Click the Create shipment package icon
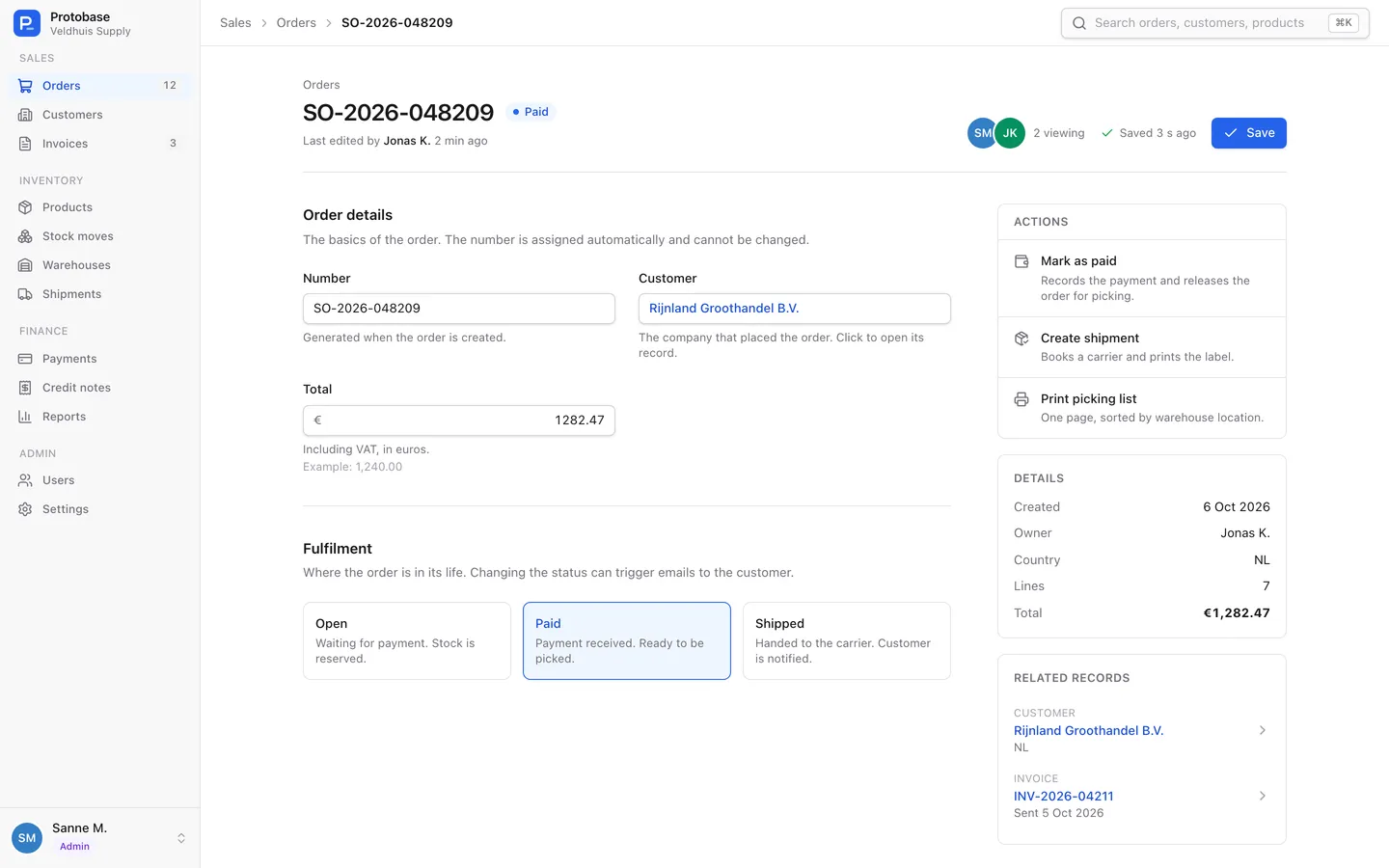The width and height of the screenshot is (1389, 868). [1021, 339]
